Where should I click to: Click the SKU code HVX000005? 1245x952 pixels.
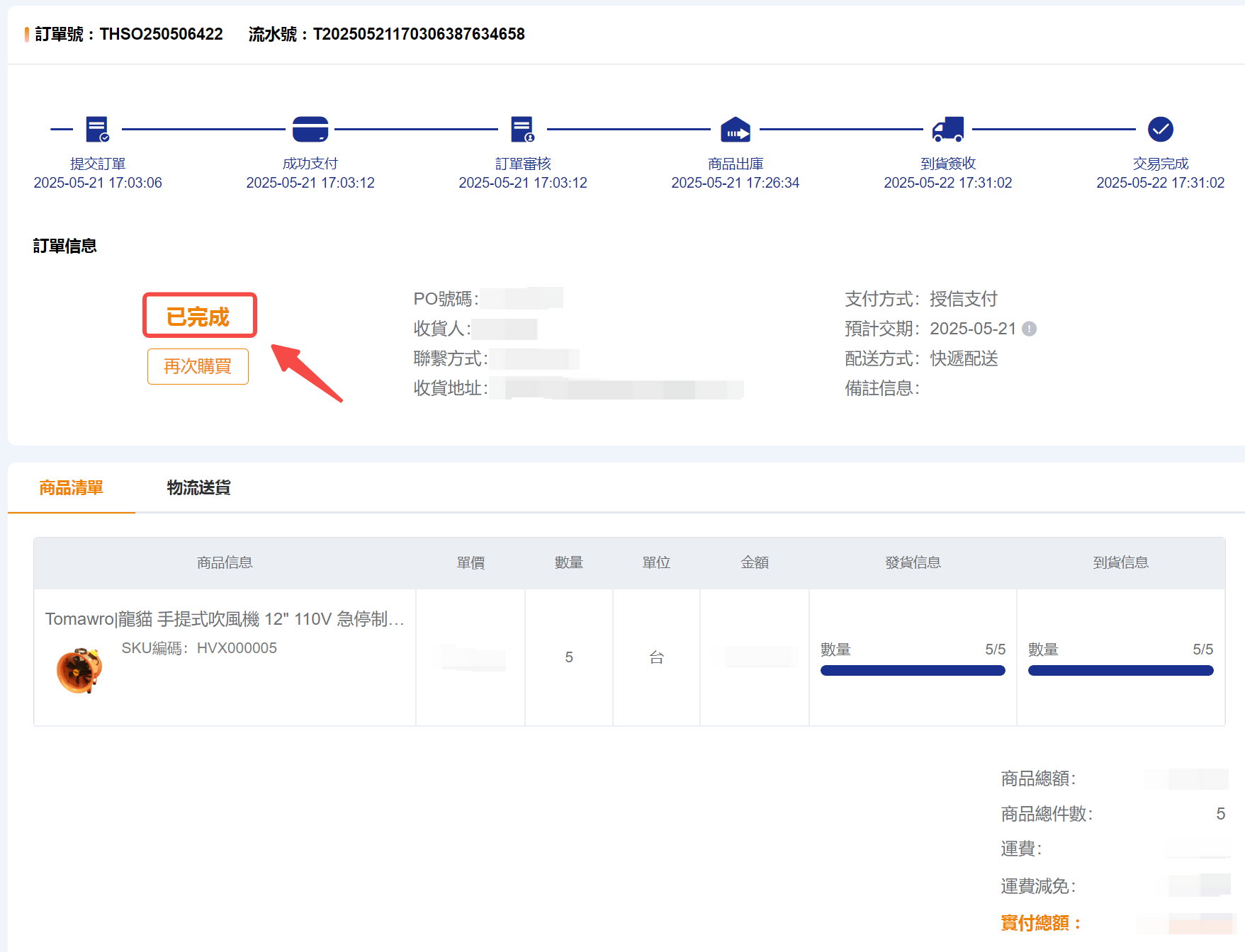point(237,648)
